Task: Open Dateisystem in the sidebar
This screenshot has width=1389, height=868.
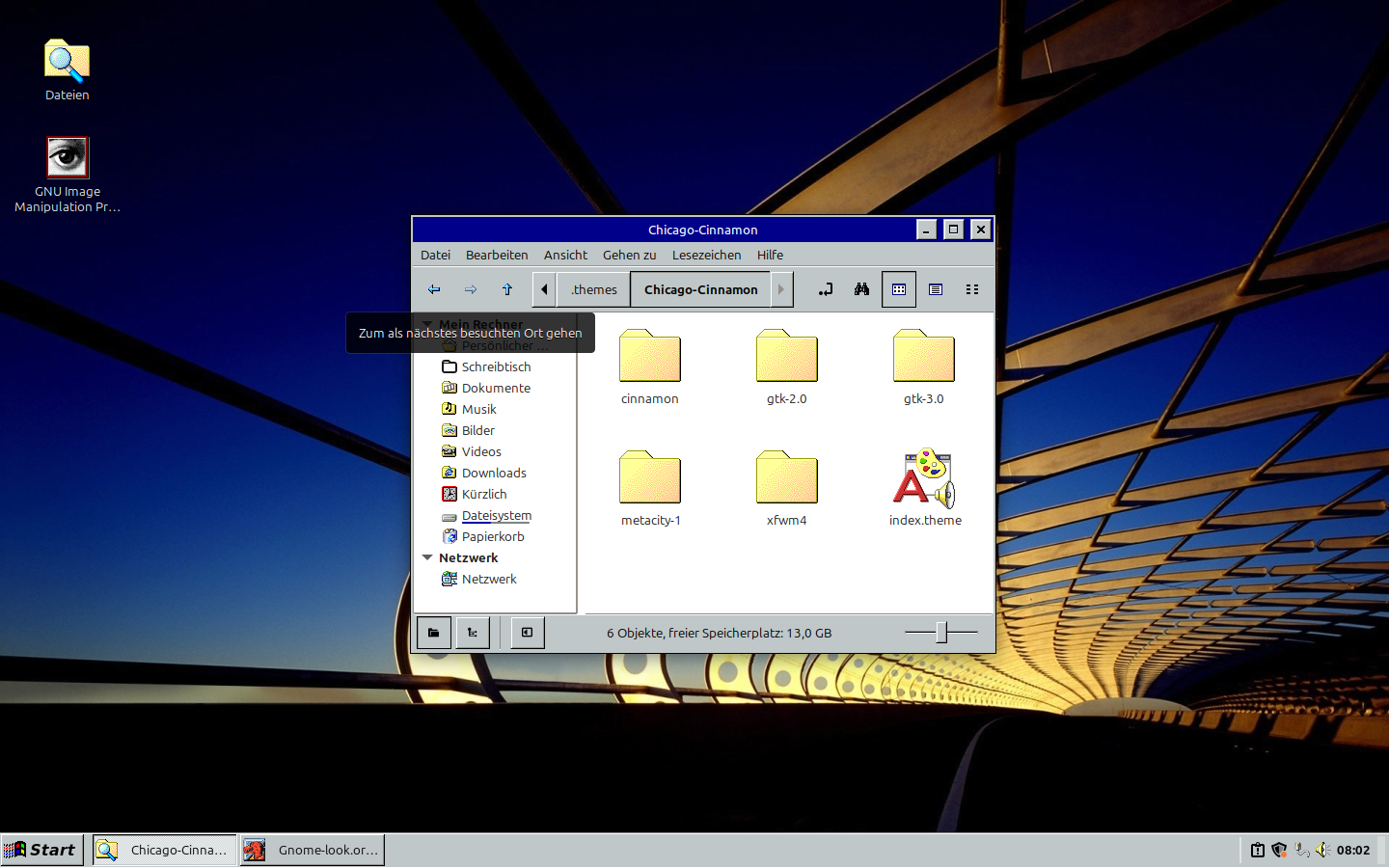Action: pyautogui.click(x=496, y=516)
